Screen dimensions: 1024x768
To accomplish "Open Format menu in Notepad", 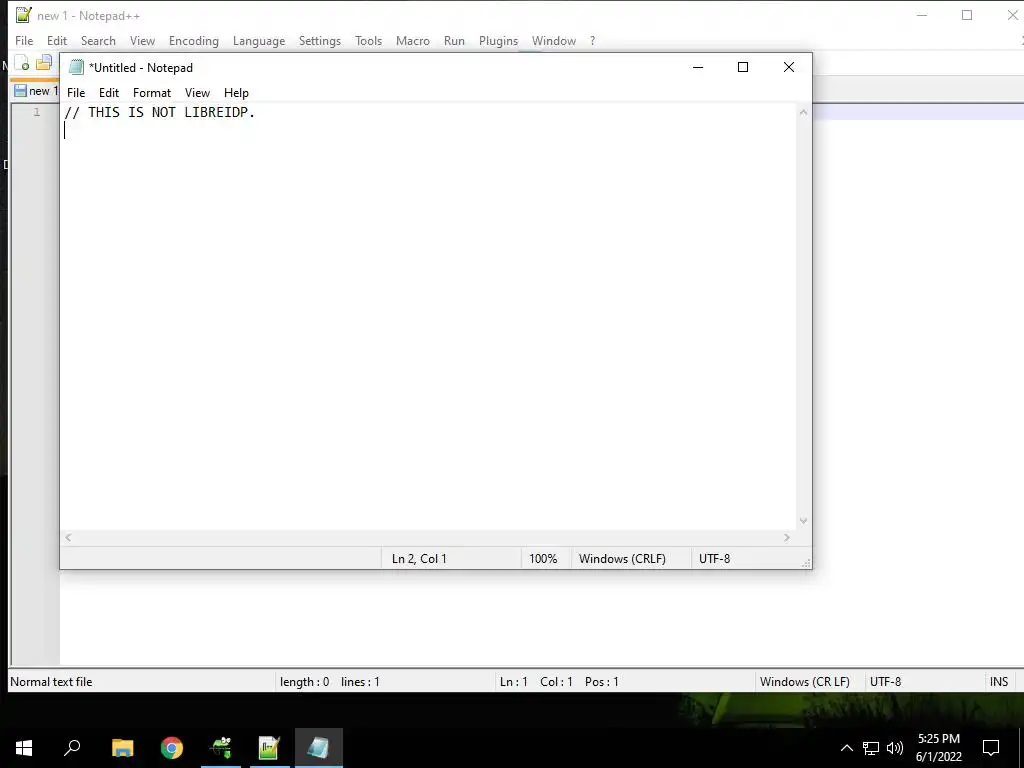I will click(x=152, y=93).
